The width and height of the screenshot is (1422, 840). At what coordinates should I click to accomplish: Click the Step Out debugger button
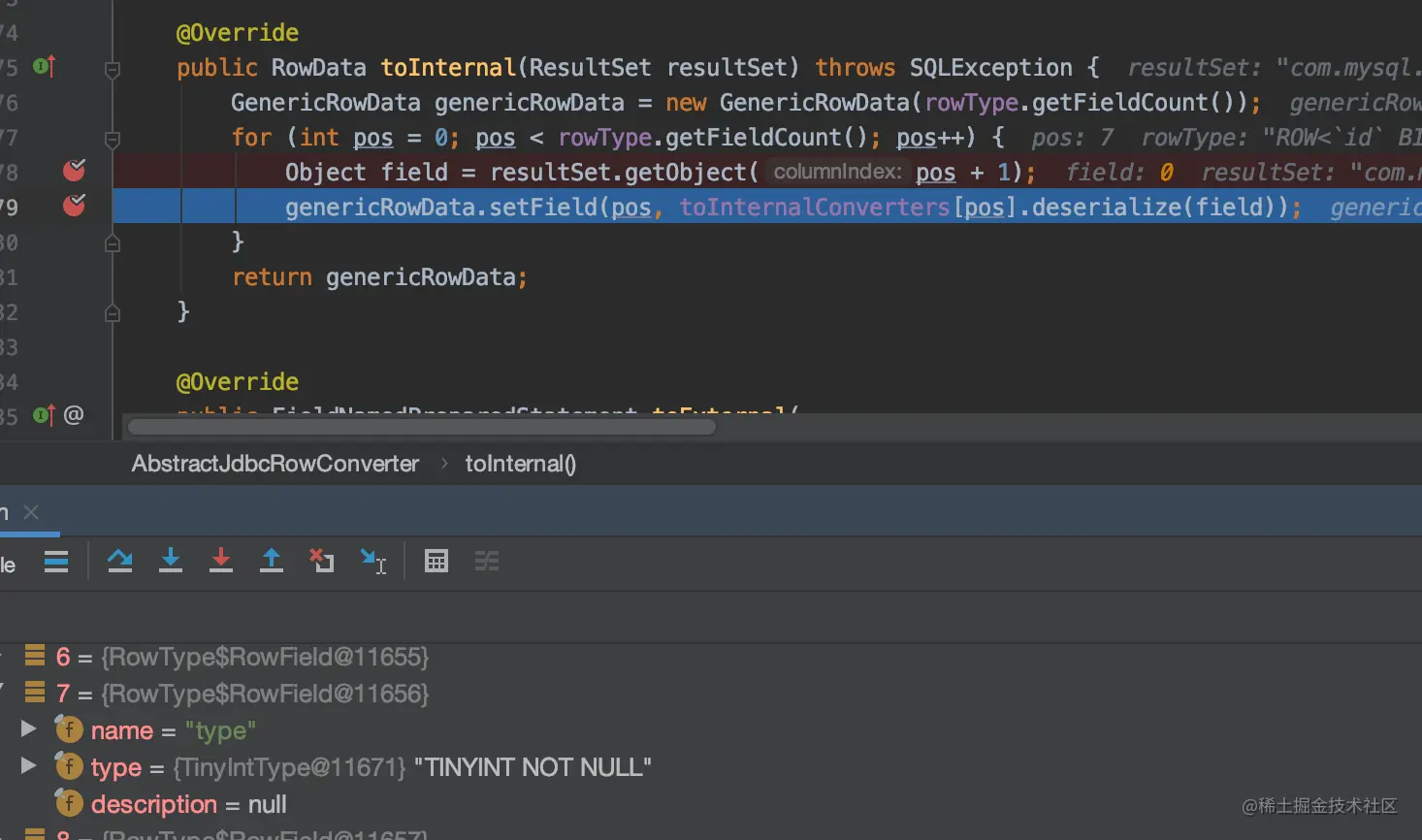(x=272, y=561)
